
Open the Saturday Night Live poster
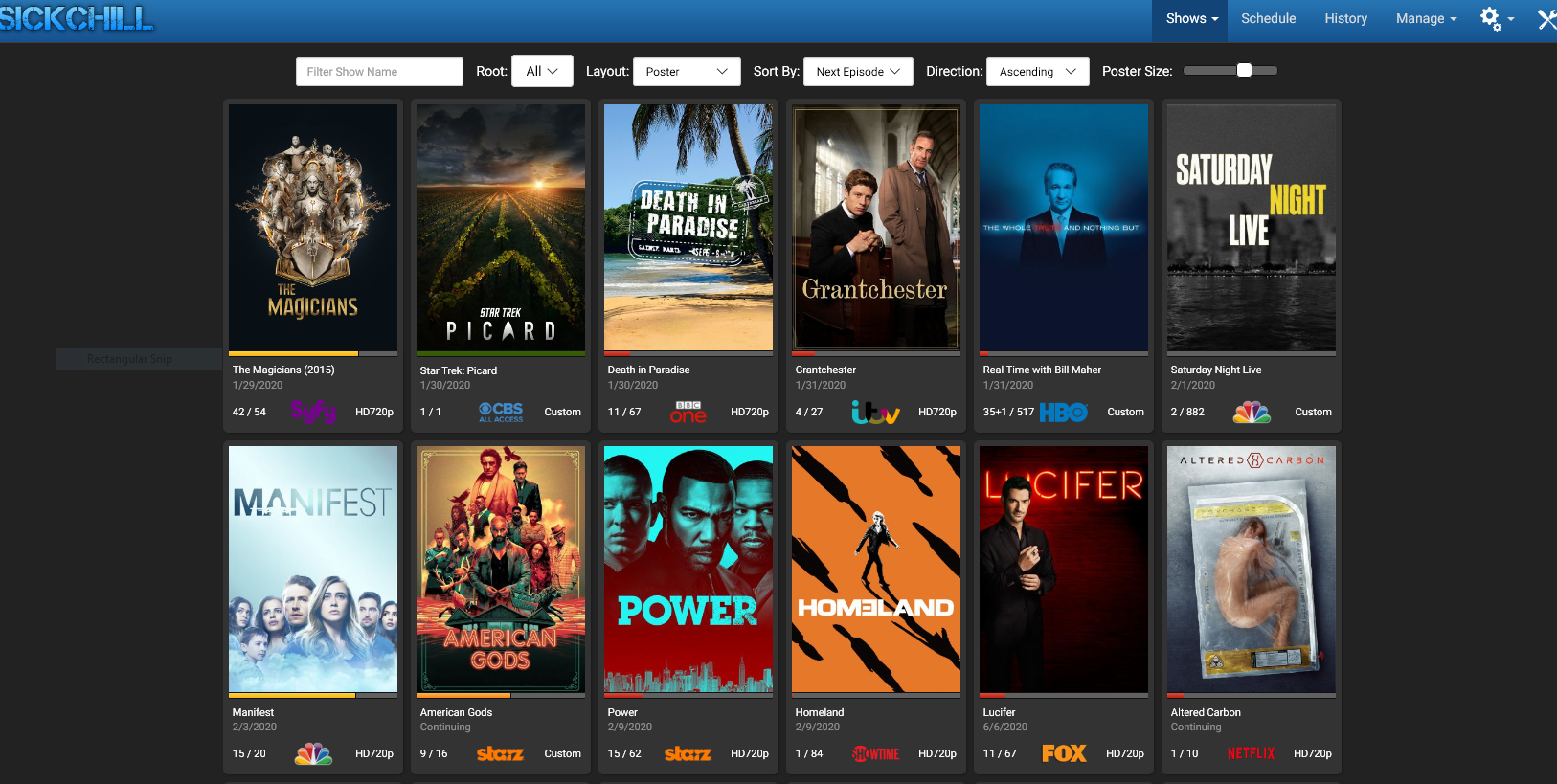1252,228
